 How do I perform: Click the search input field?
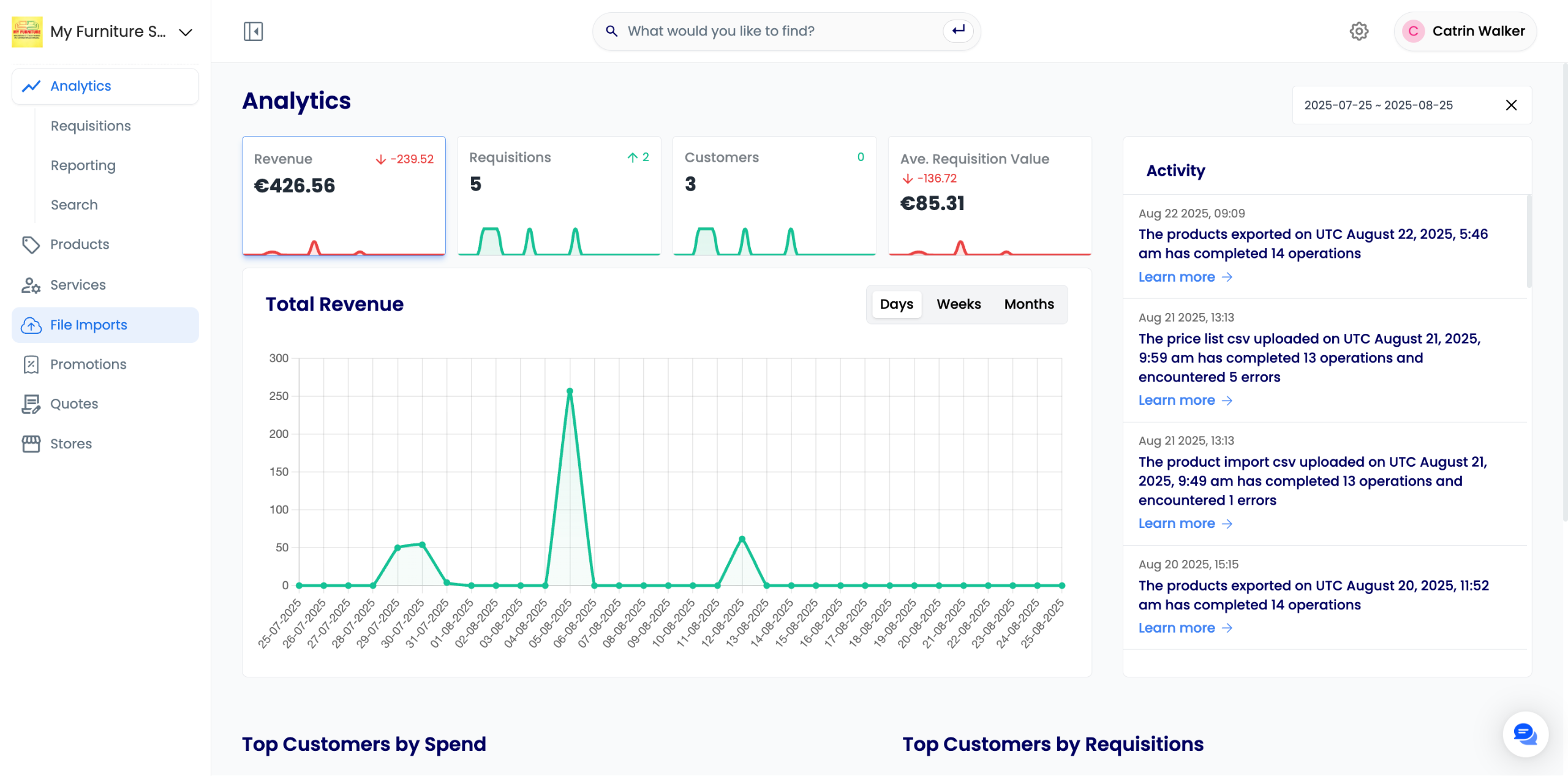coord(778,31)
